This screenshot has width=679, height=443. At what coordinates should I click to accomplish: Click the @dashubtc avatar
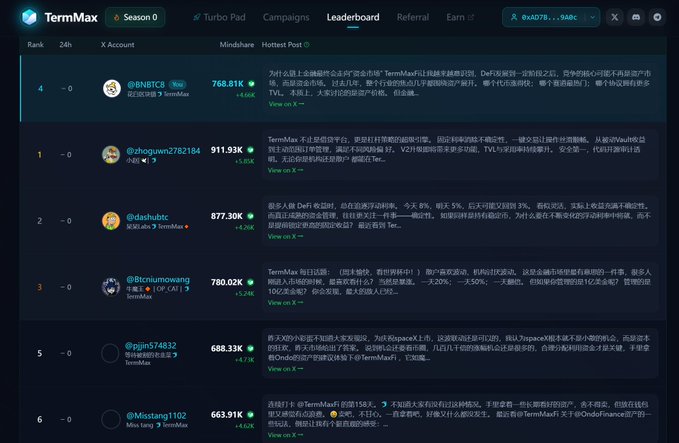pos(111,221)
